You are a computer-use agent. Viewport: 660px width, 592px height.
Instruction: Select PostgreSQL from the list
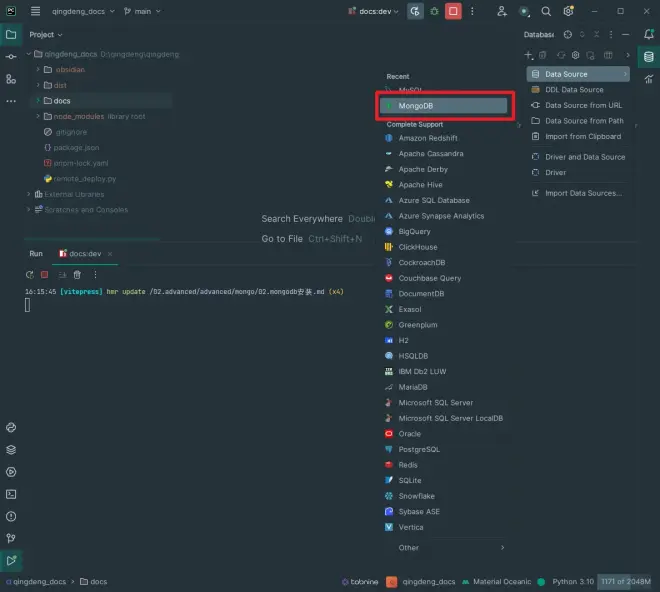coord(444,449)
